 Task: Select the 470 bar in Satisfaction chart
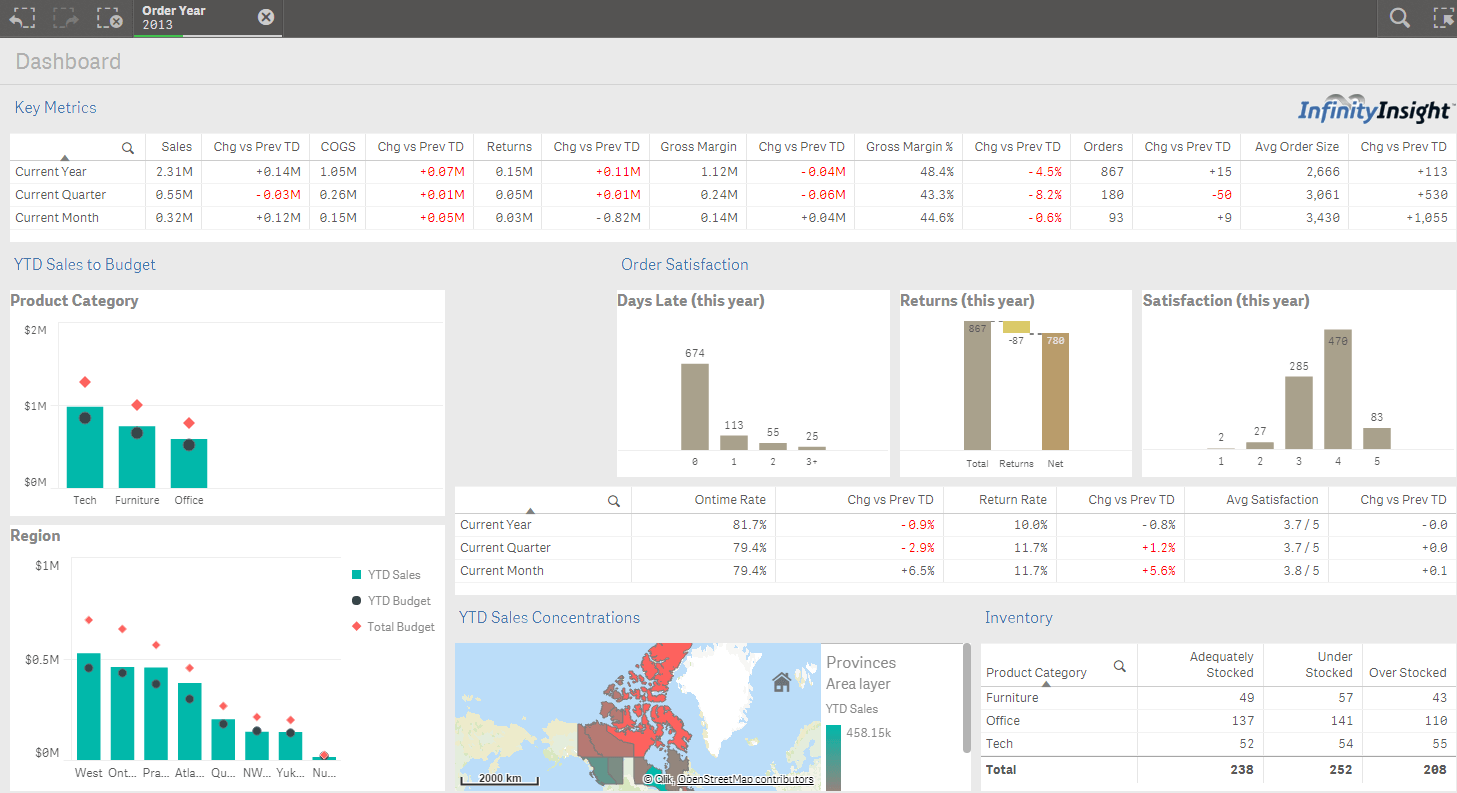[1338, 389]
